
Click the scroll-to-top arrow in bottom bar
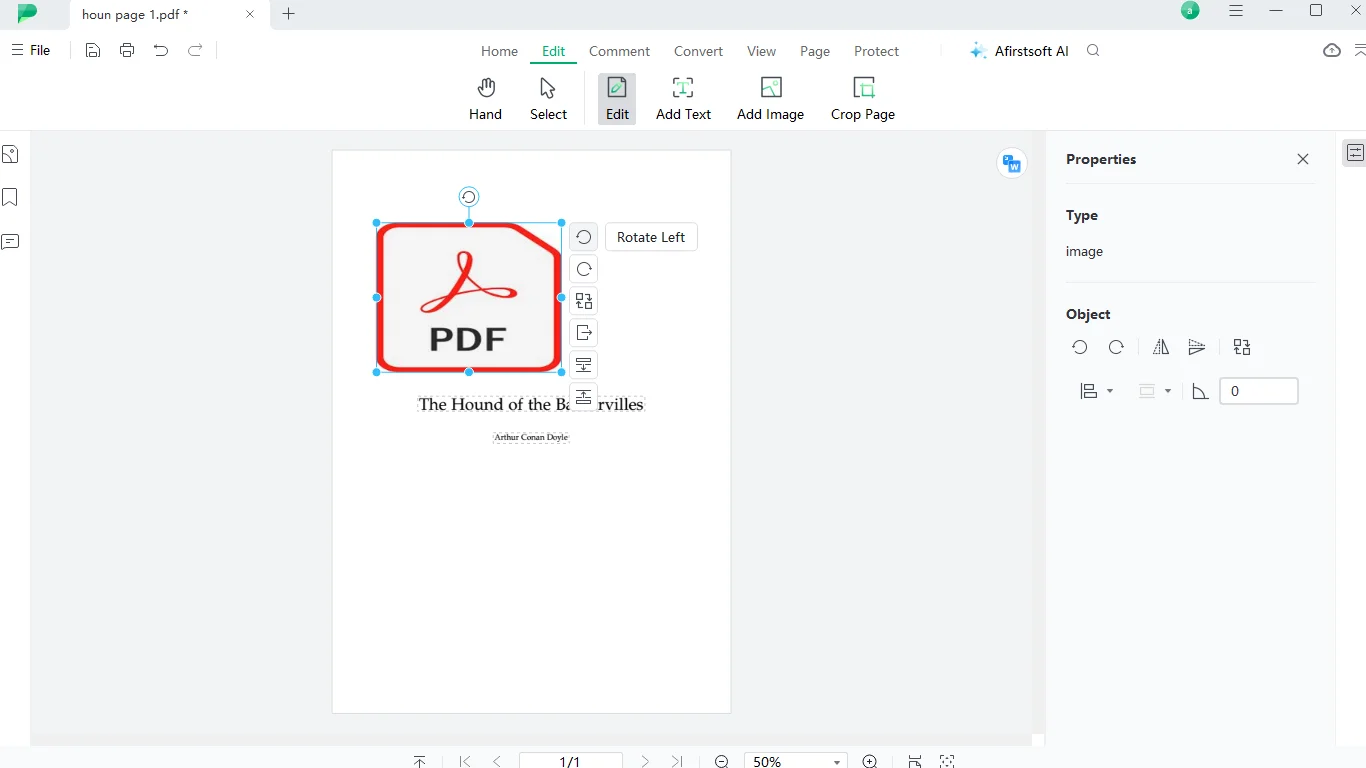point(420,761)
